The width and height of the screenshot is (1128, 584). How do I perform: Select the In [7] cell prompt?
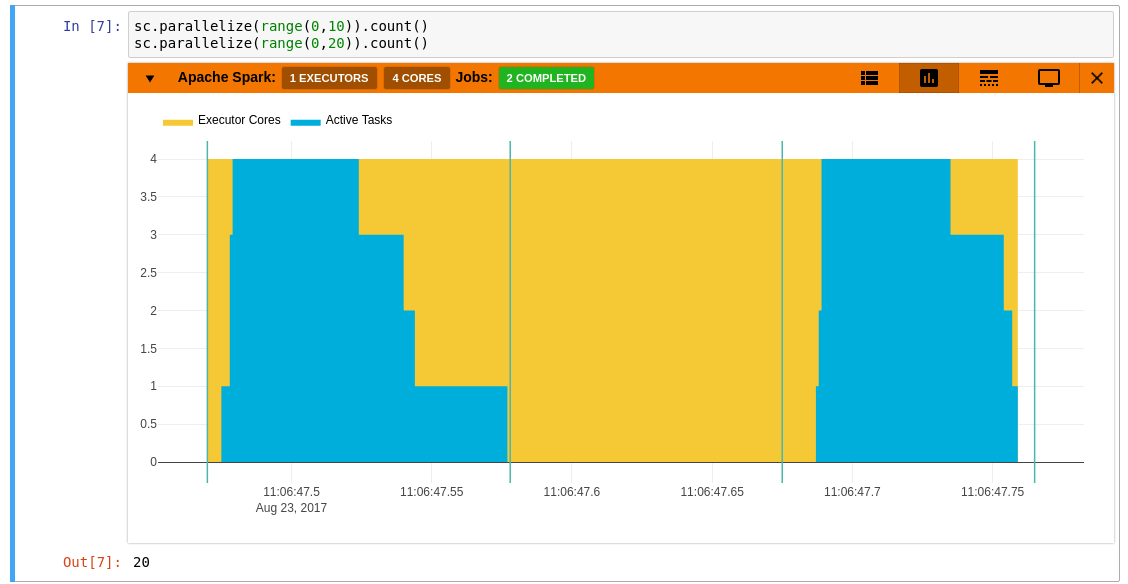92,27
